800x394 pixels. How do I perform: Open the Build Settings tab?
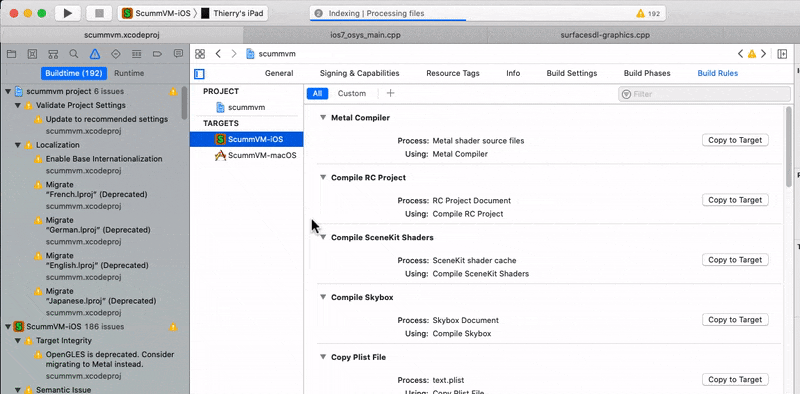pyautogui.click(x=572, y=73)
